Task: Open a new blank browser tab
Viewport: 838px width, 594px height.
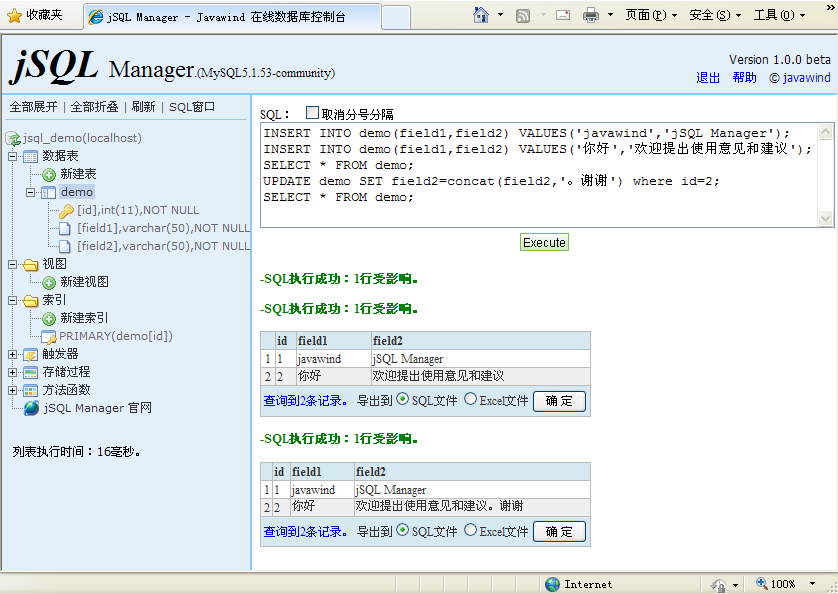Action: (396, 18)
